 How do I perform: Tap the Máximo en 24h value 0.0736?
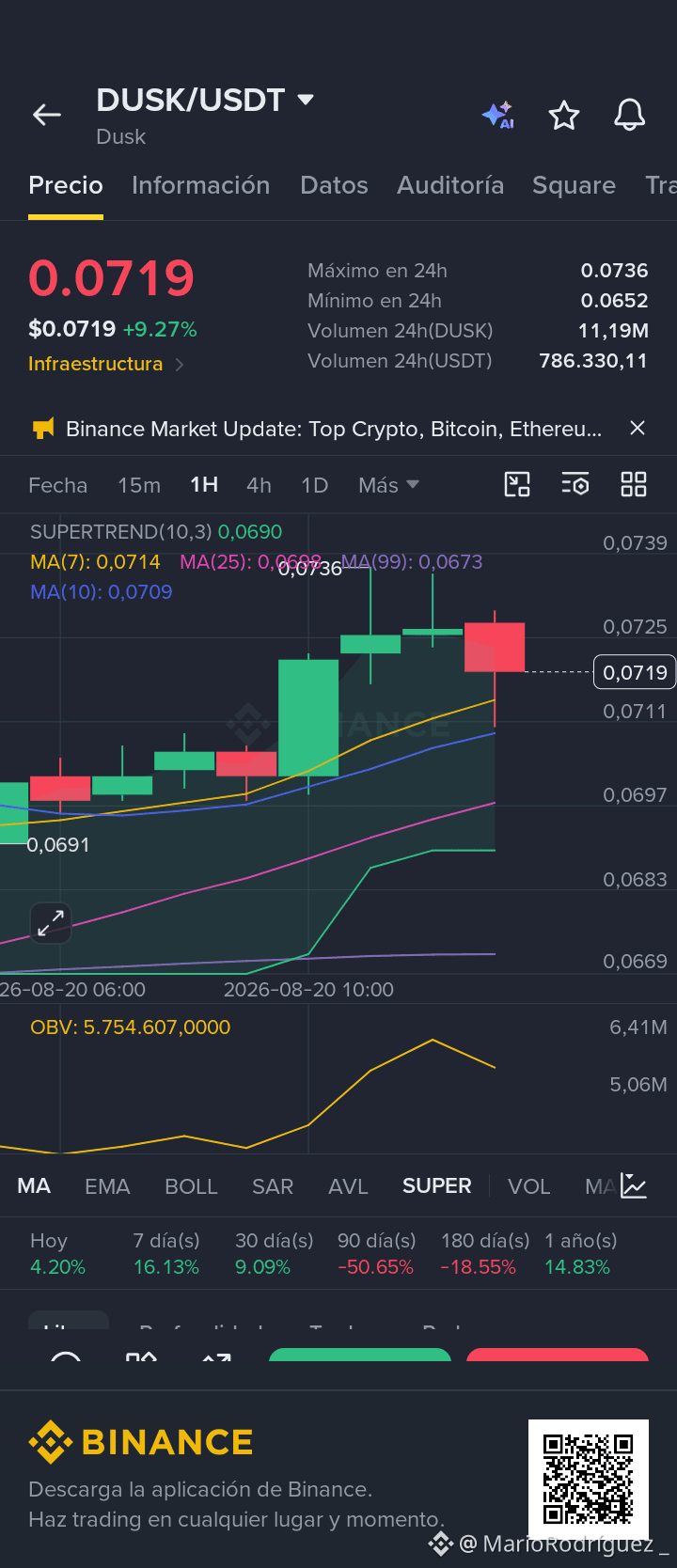click(614, 271)
